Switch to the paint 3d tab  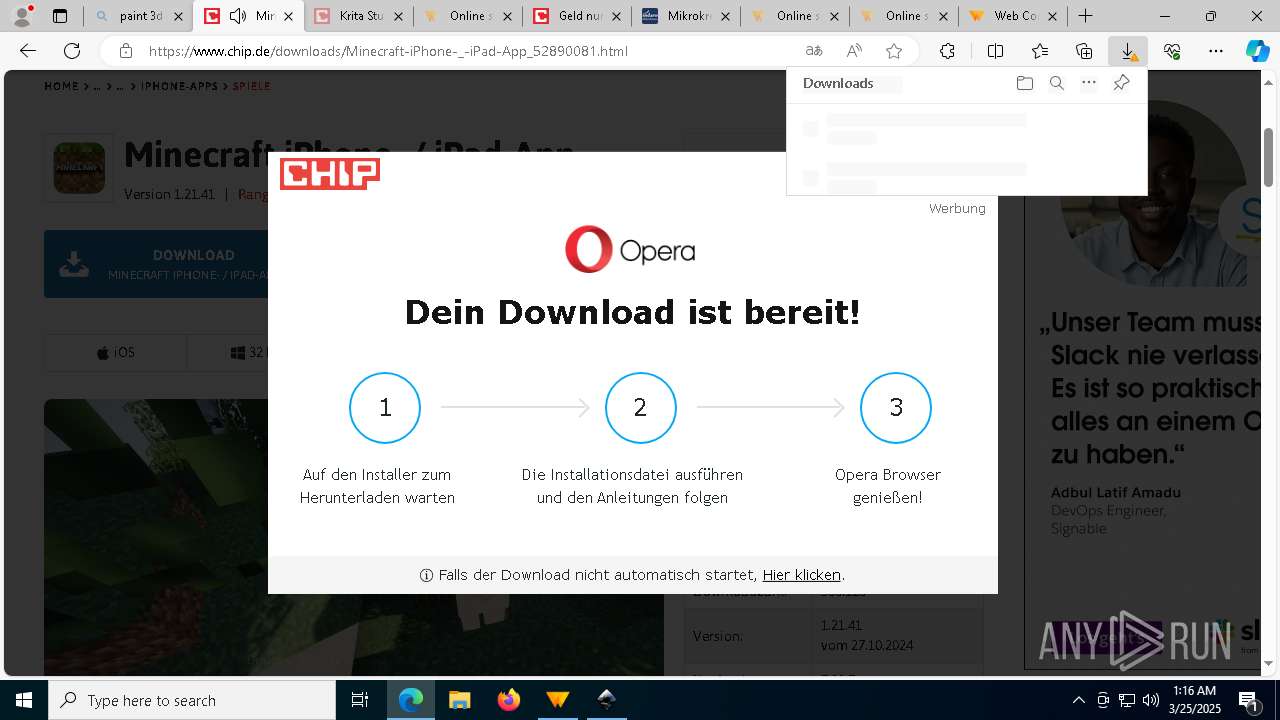click(139, 16)
